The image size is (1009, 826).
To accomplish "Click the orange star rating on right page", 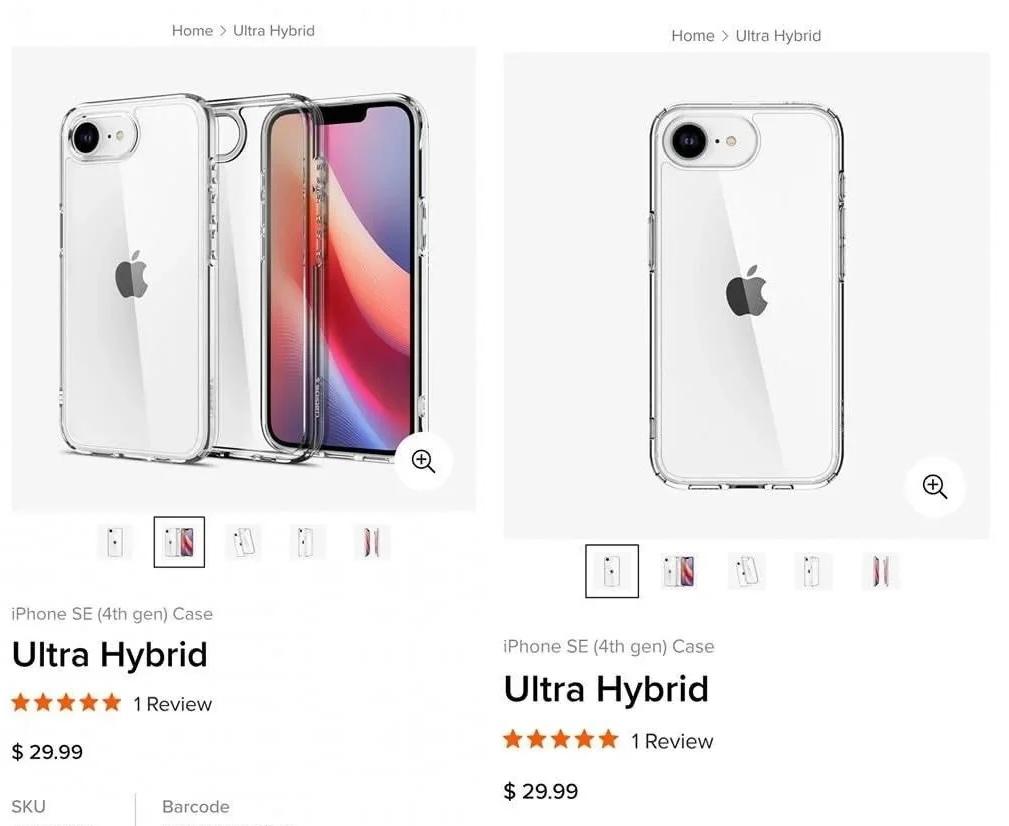I will (560, 740).
